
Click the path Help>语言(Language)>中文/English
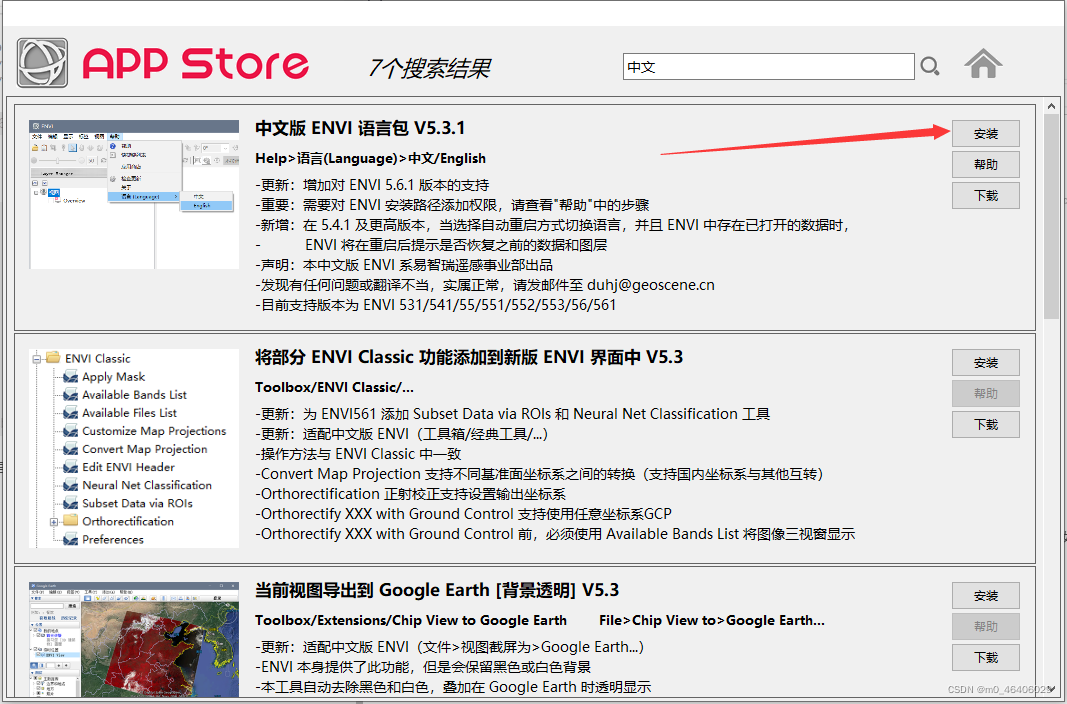point(370,158)
